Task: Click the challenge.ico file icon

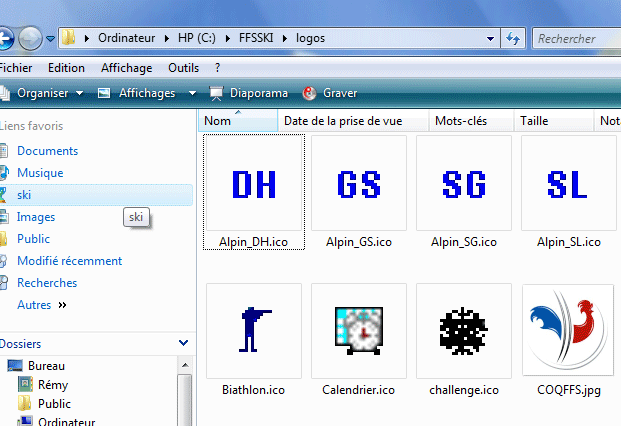Action: [464, 331]
